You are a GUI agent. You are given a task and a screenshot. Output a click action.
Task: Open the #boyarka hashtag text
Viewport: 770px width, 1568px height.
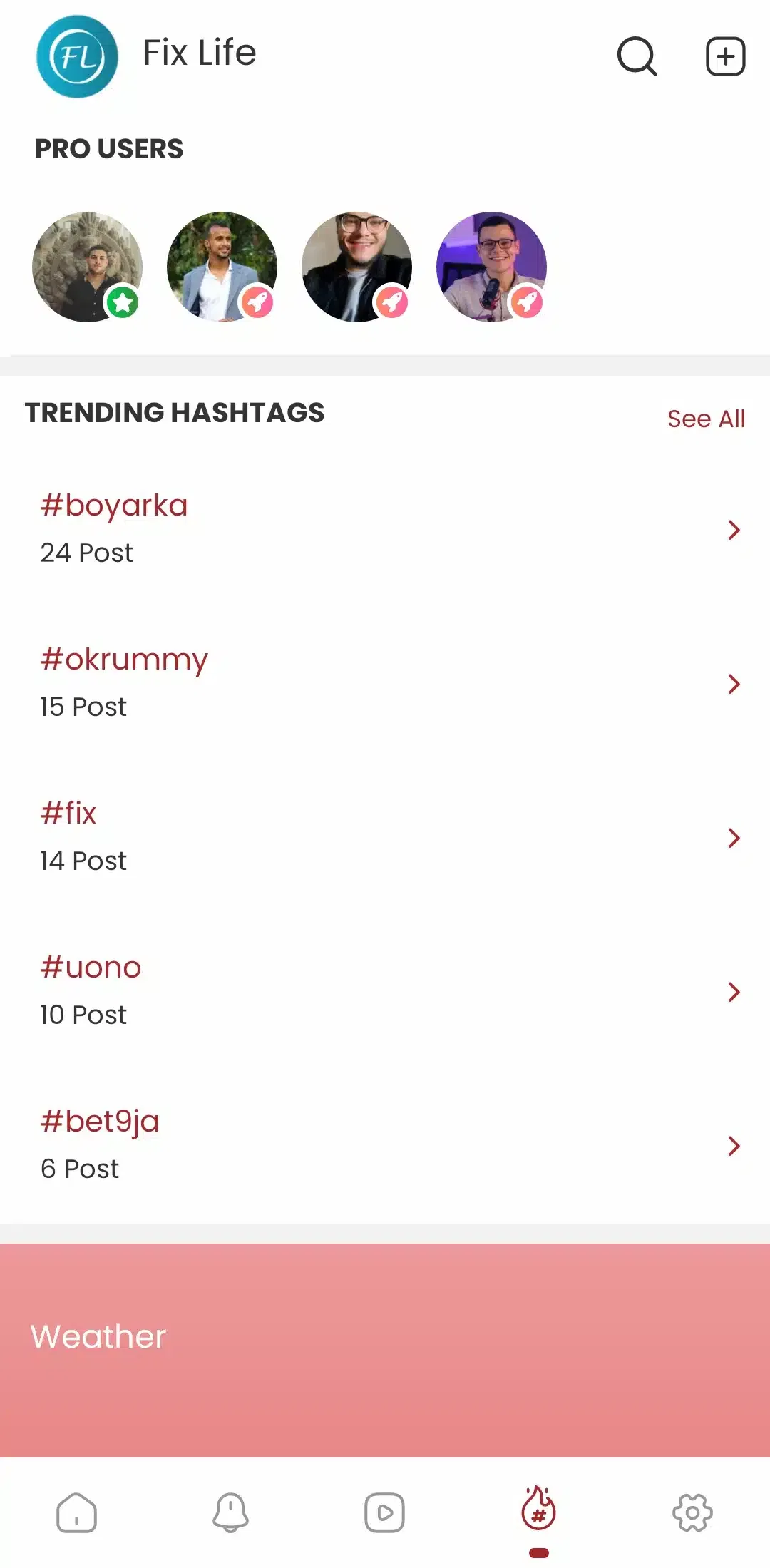(114, 506)
